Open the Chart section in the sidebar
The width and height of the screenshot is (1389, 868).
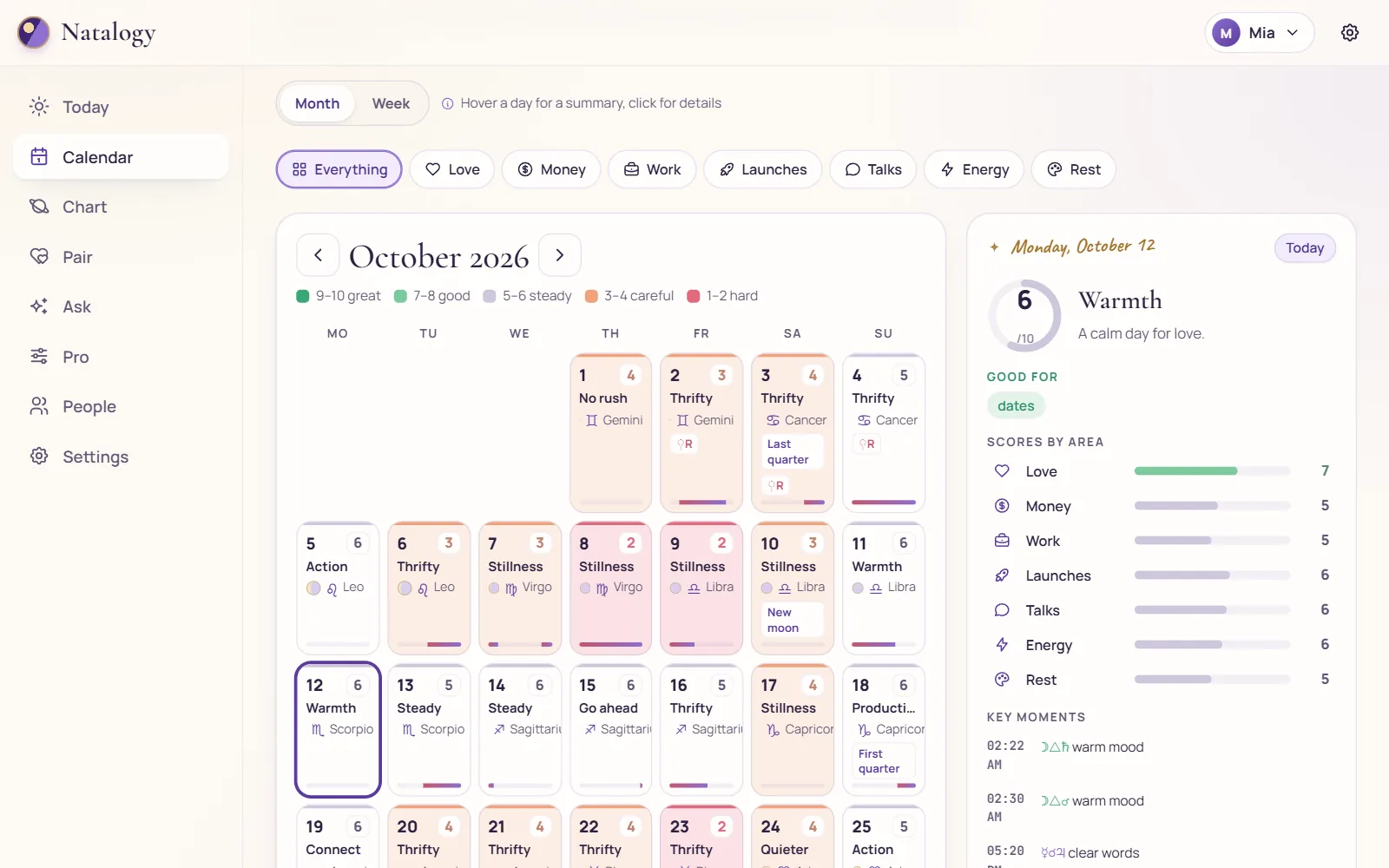(x=121, y=207)
